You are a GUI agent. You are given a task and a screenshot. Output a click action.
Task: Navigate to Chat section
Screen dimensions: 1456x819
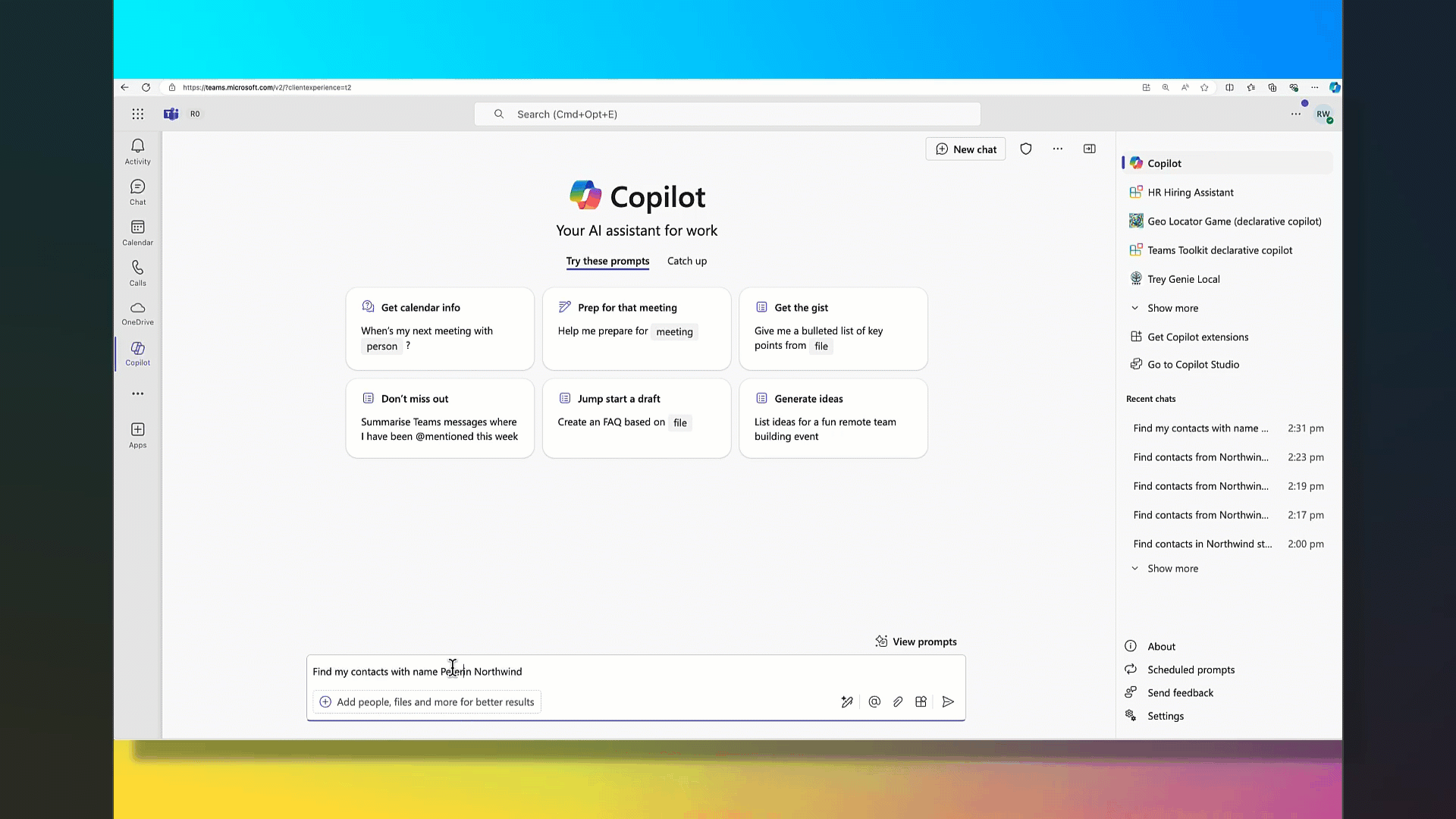pyautogui.click(x=137, y=192)
